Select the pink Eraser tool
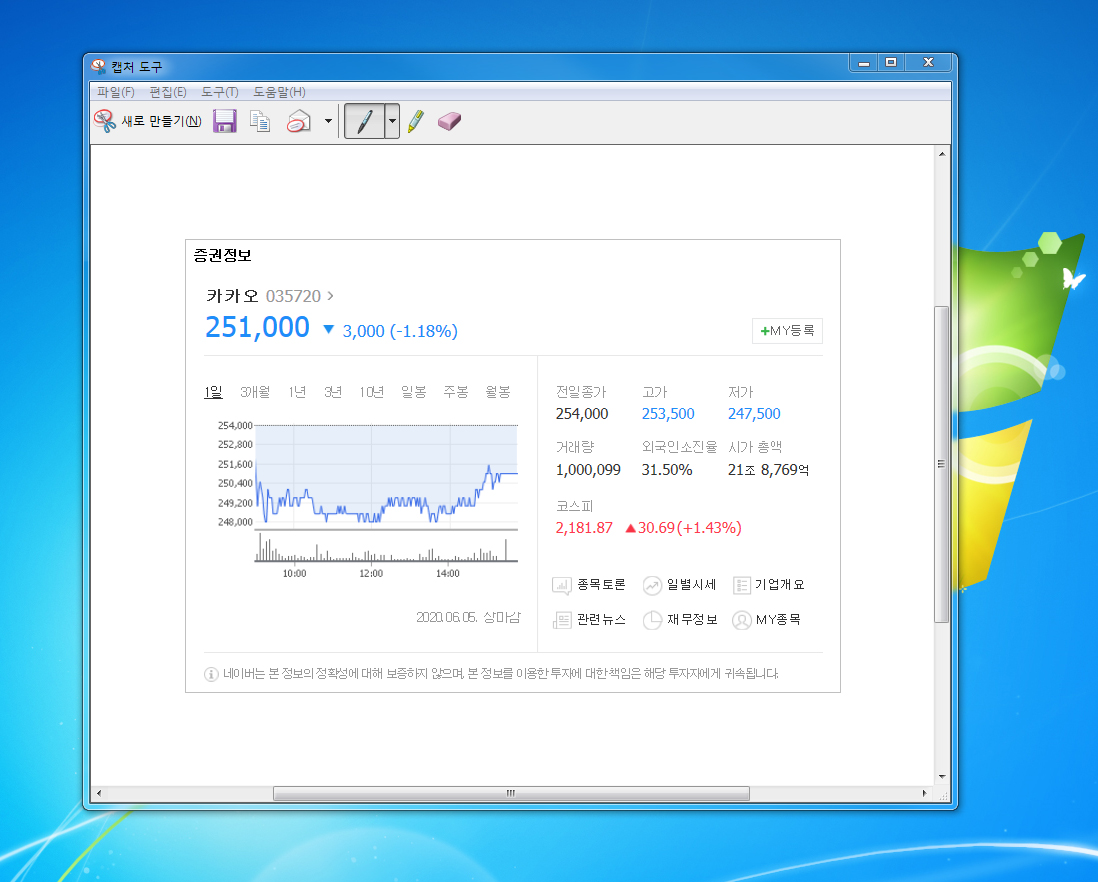 [449, 121]
